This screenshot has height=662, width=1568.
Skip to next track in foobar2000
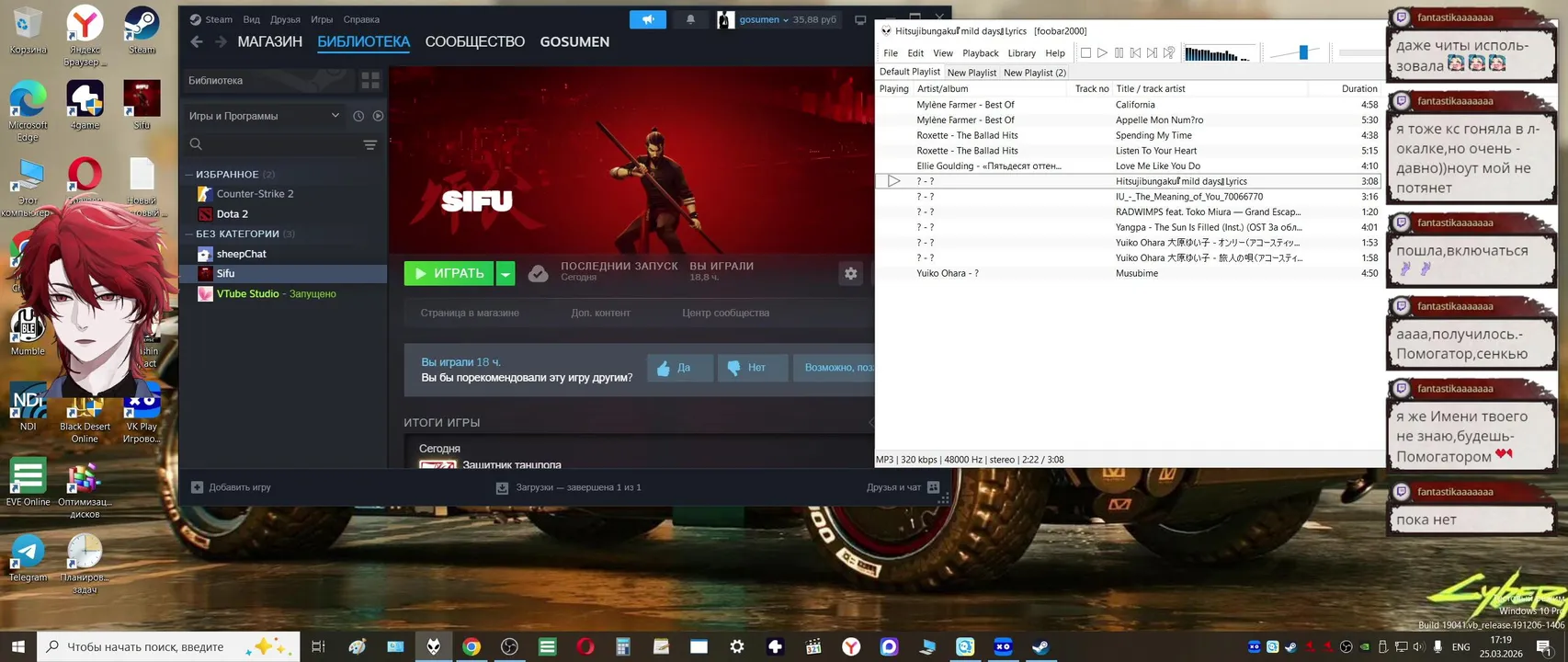[1152, 53]
